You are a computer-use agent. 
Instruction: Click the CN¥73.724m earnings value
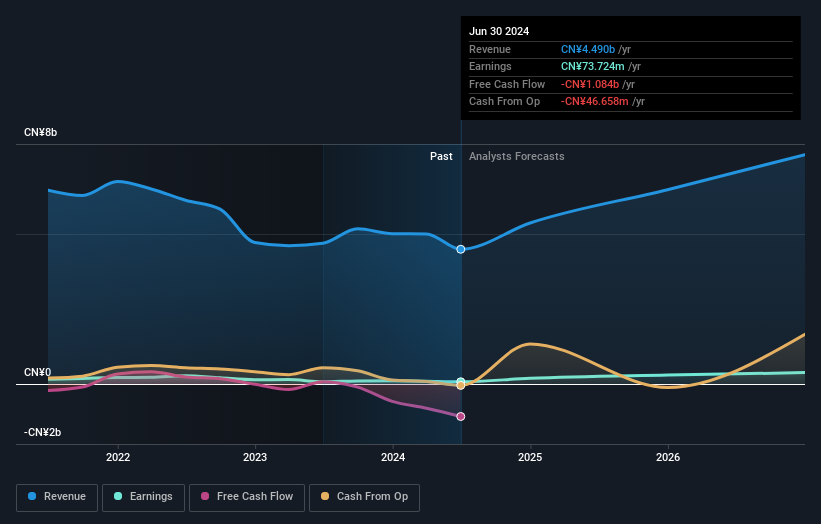[x=593, y=66]
